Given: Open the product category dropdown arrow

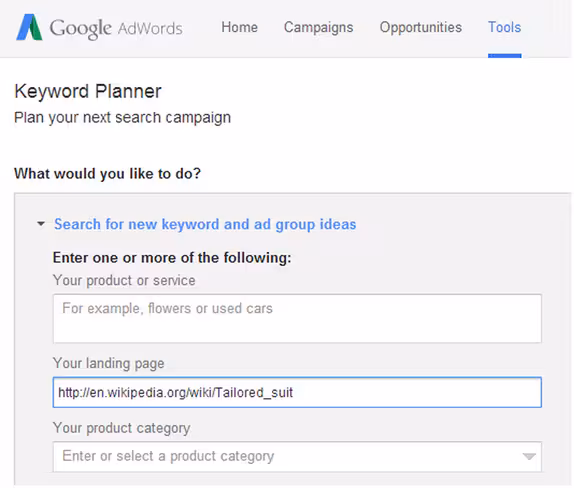Looking at the screenshot, I should click(529, 457).
